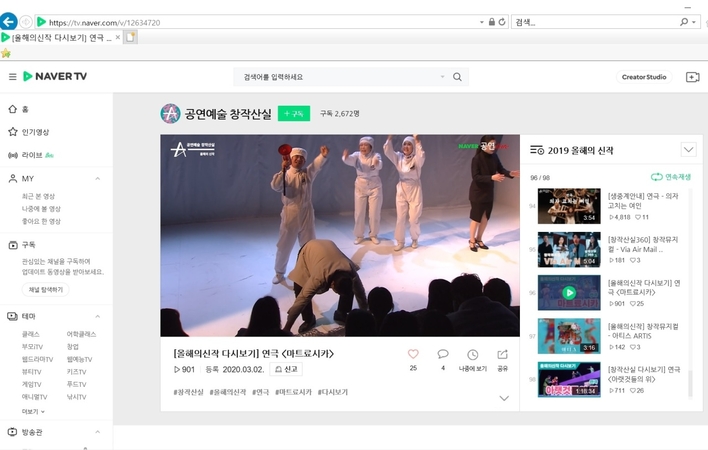The height and width of the screenshot is (450, 708).
Task: Click the playlist icon beside 2019 올해의 신작
Action: pyautogui.click(x=537, y=150)
